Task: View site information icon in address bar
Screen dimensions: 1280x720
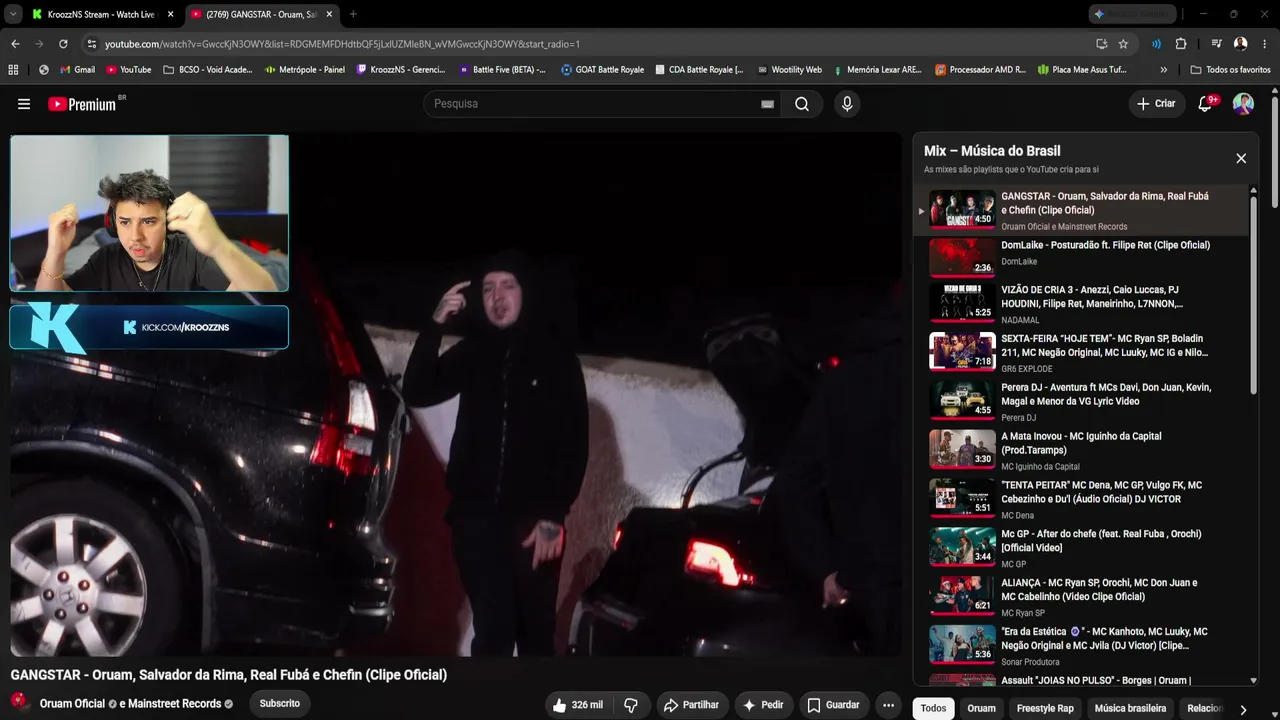Action: coord(92,44)
